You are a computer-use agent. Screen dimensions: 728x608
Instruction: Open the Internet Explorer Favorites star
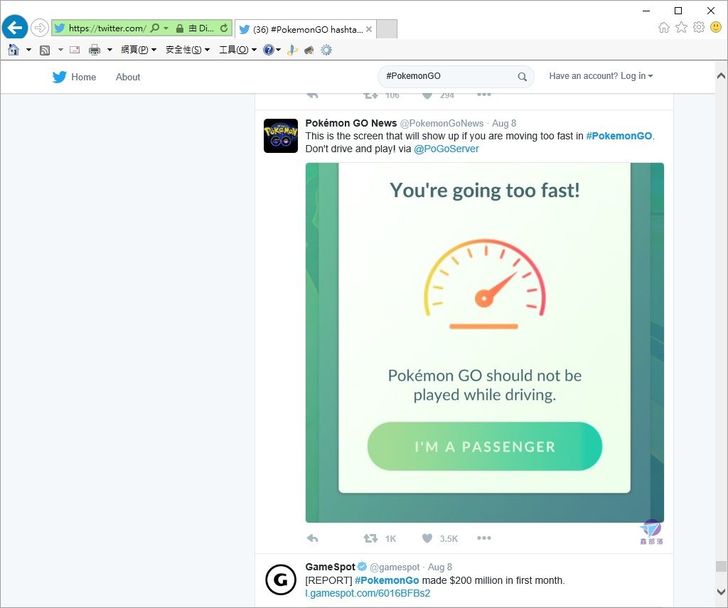pos(681,28)
